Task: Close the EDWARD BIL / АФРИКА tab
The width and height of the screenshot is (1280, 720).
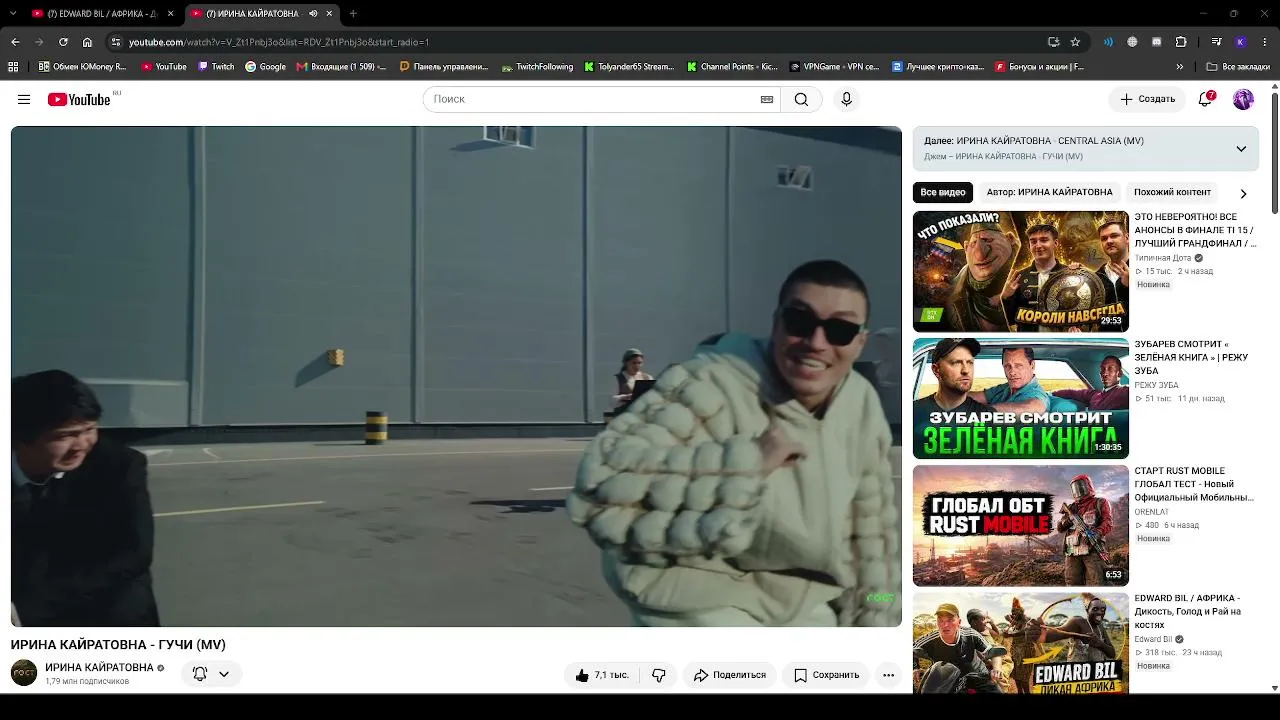Action: click(170, 14)
